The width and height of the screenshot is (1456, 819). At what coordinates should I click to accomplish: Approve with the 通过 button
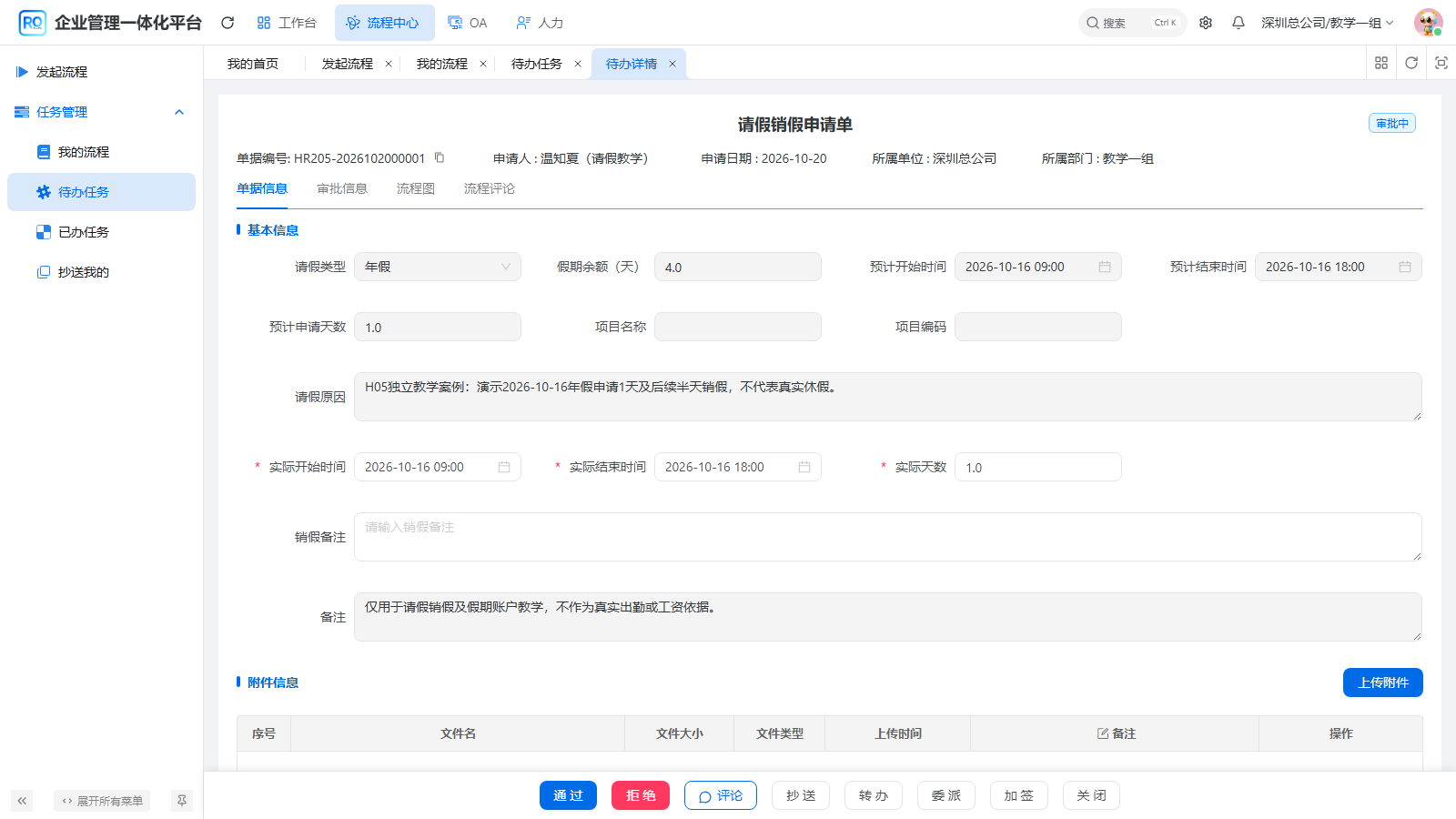click(x=568, y=795)
